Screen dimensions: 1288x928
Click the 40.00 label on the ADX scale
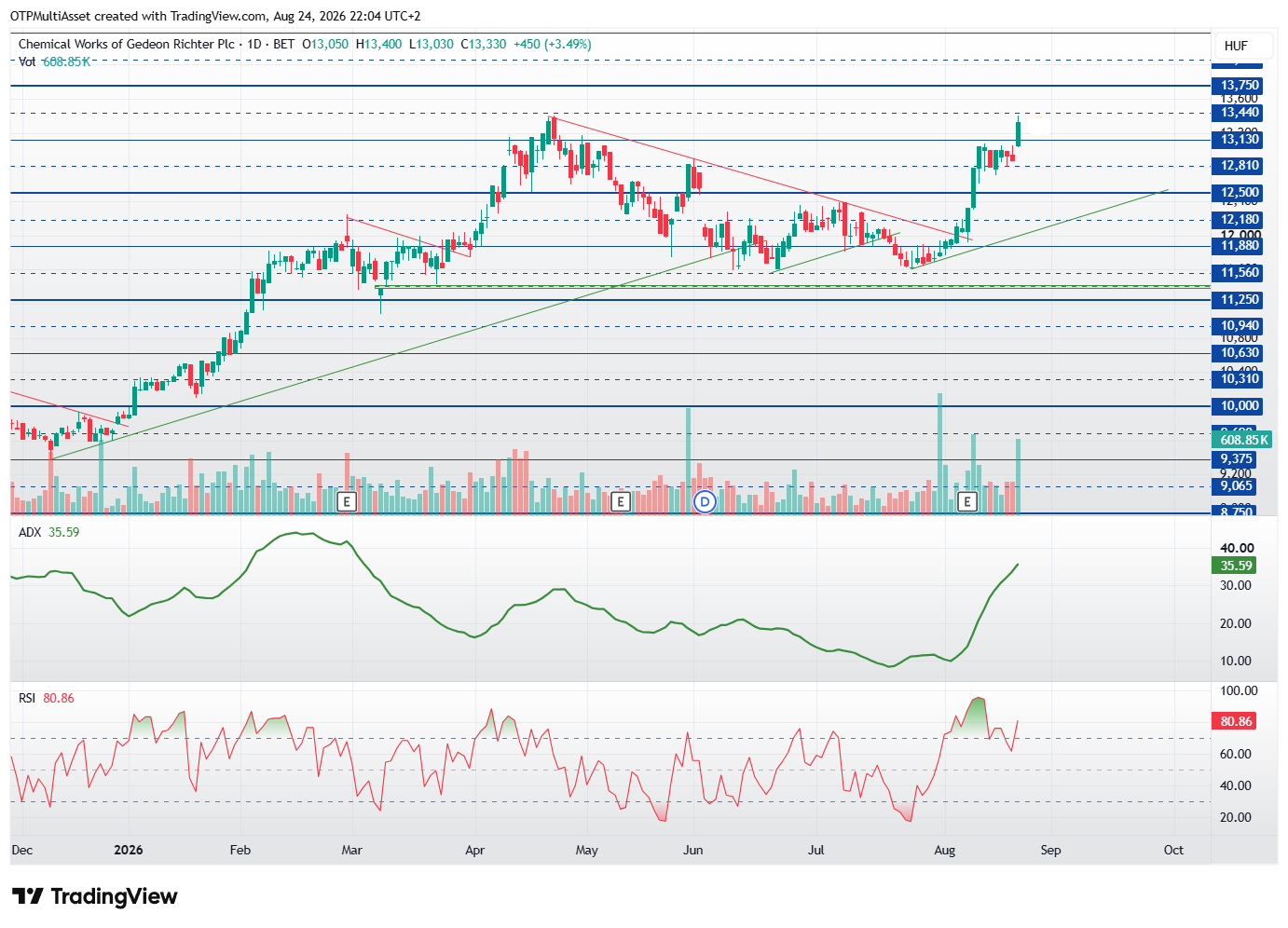pyautogui.click(x=1237, y=548)
